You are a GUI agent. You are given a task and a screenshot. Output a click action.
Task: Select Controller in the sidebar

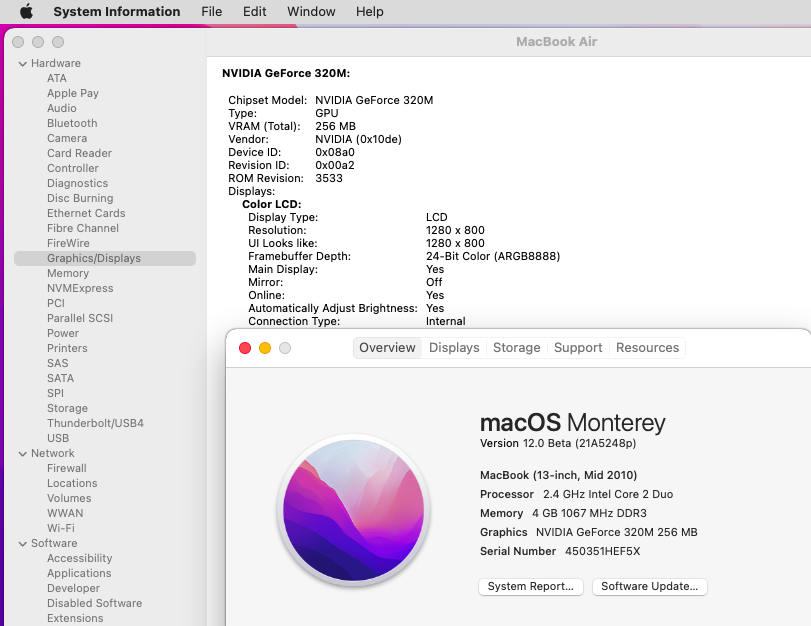point(72,168)
